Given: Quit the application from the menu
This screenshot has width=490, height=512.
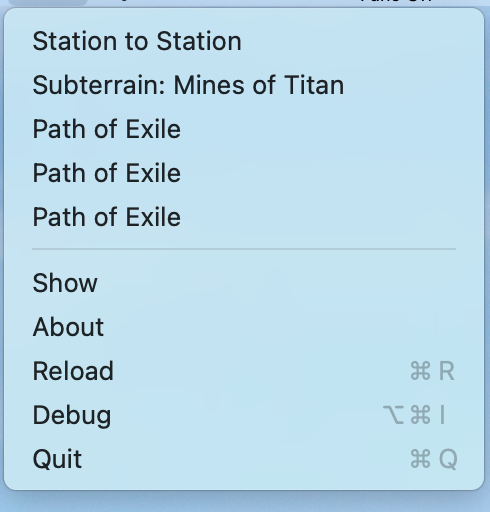Looking at the screenshot, I should coord(244,459).
